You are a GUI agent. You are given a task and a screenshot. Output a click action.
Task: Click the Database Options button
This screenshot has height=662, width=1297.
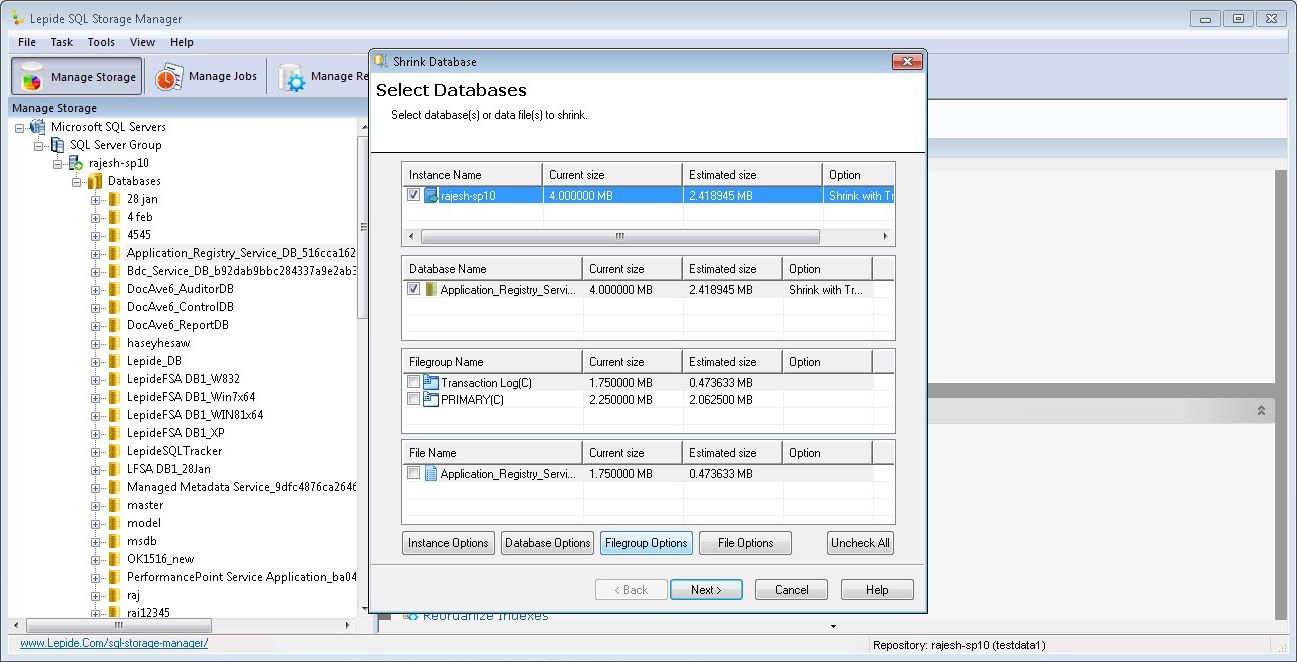[x=548, y=543]
